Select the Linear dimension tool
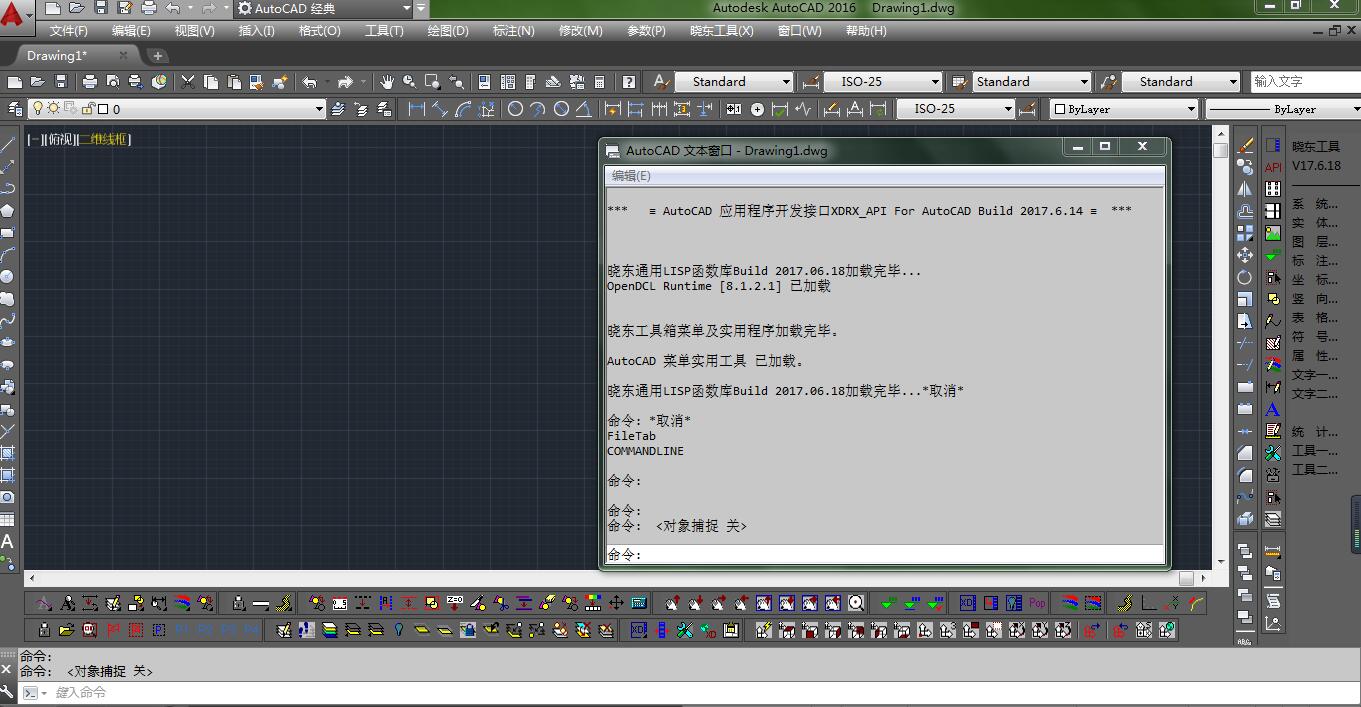The height and width of the screenshot is (707, 1361). point(416,109)
